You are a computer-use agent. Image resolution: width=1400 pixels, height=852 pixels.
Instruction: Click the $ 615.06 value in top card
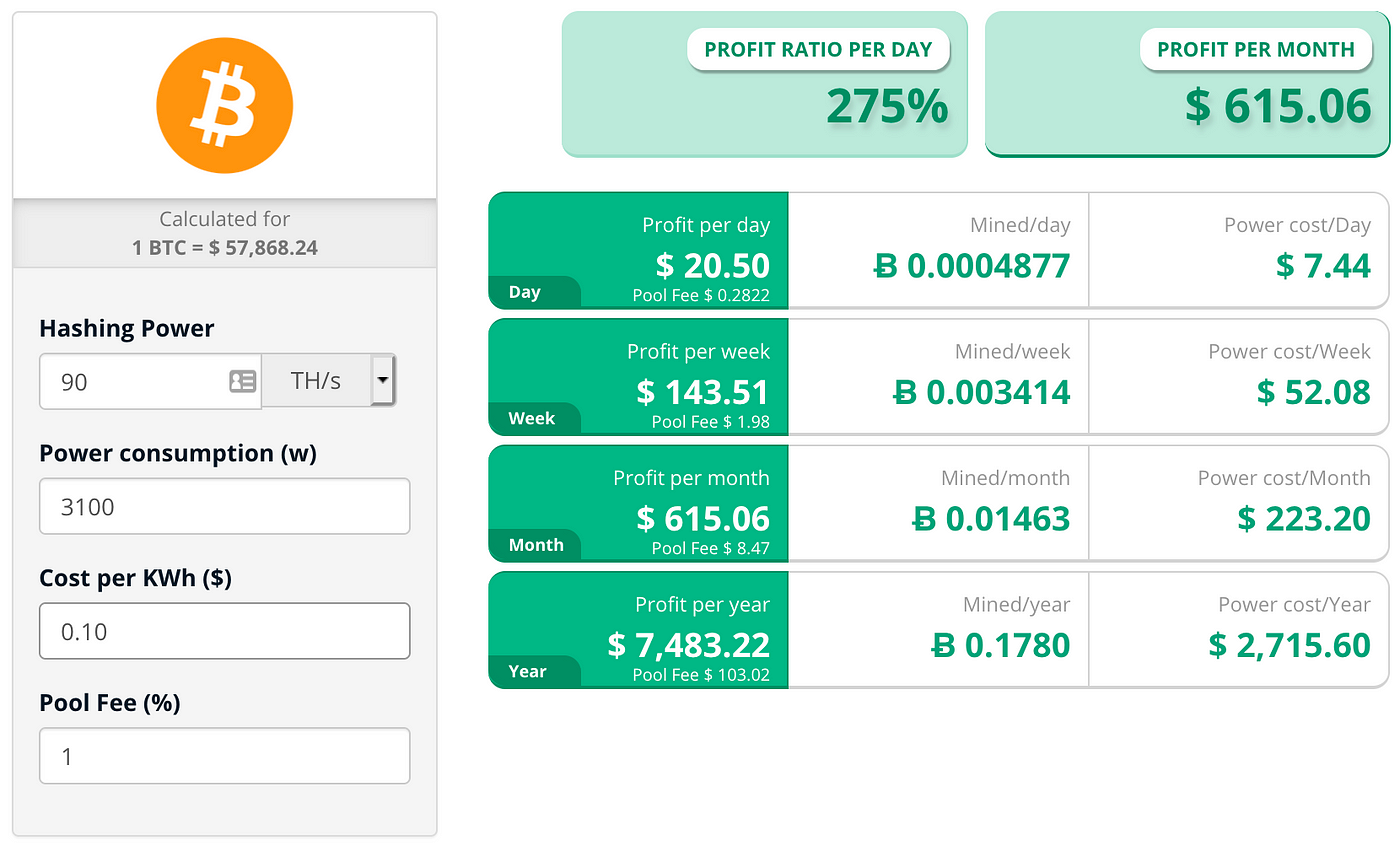coord(1278,107)
